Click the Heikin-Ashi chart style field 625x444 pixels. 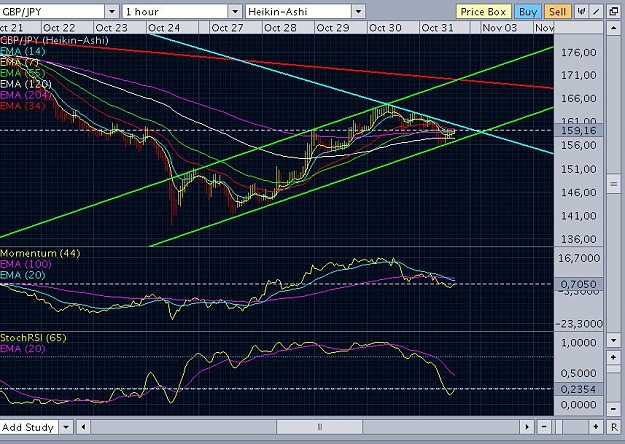(x=298, y=12)
